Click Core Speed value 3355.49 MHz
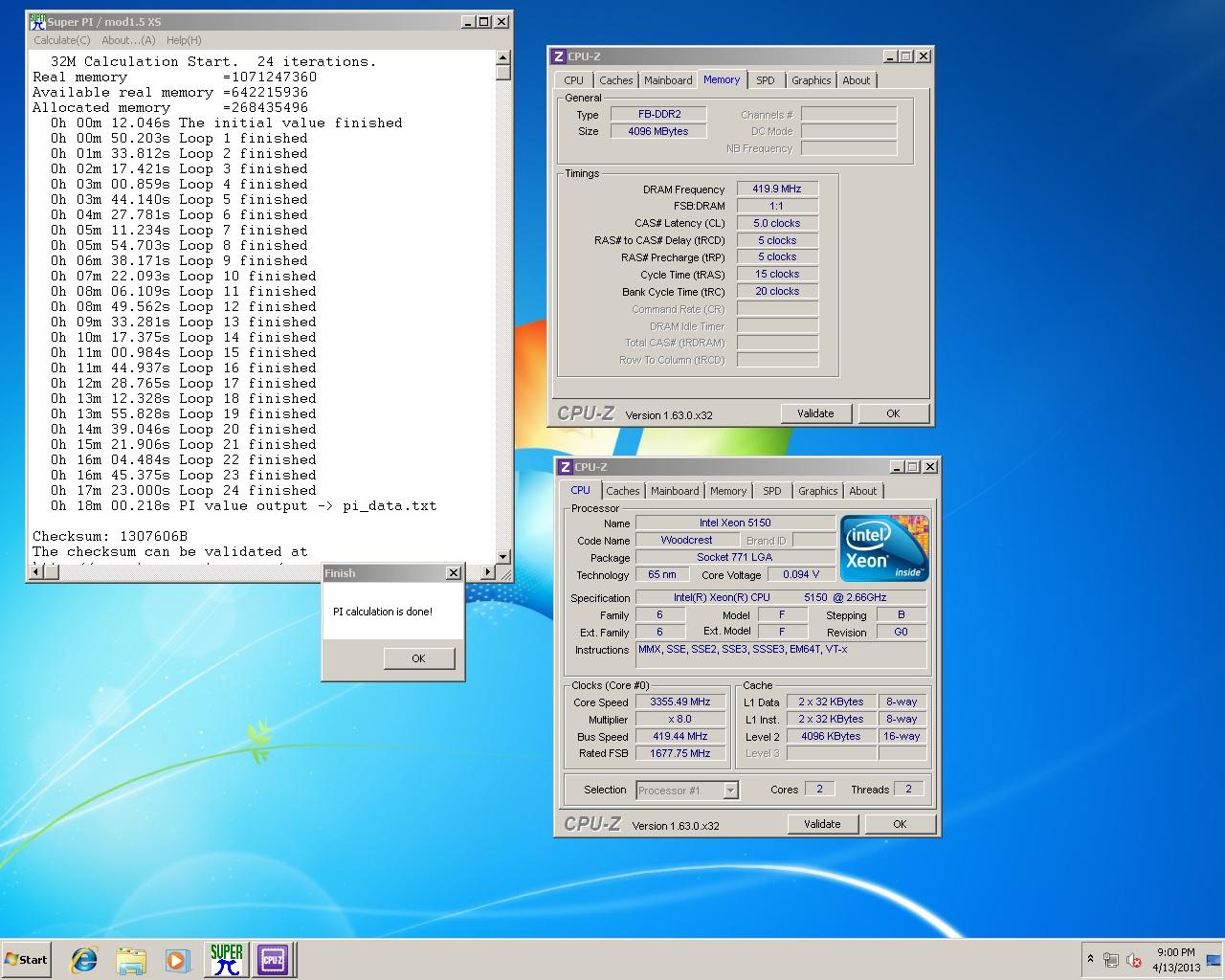This screenshot has width=1225, height=980. (x=680, y=702)
